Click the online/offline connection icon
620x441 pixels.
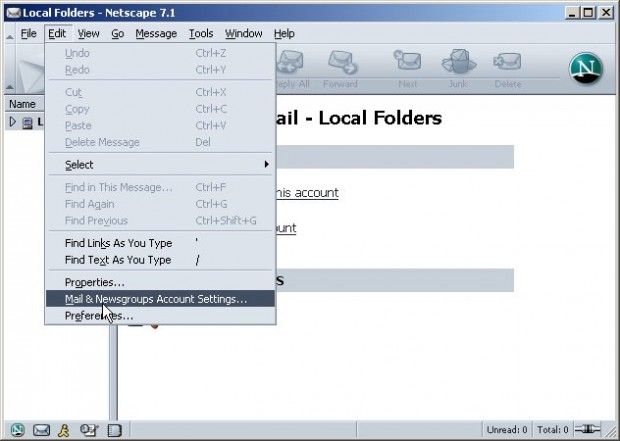pyautogui.click(x=588, y=429)
